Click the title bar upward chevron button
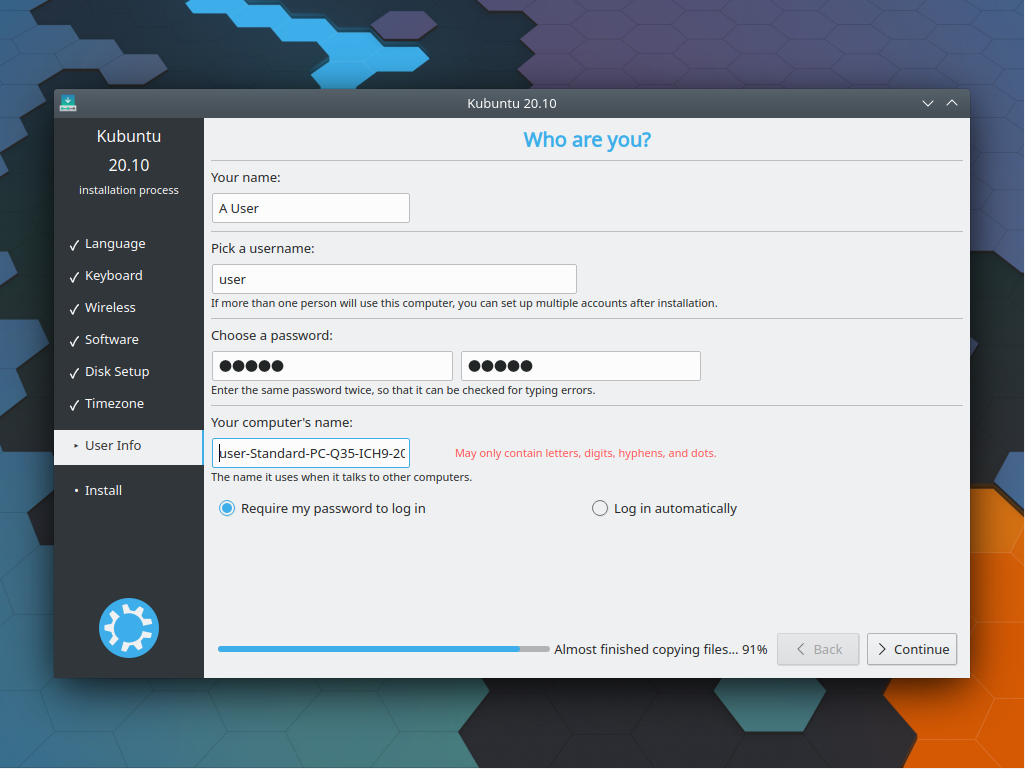 pyautogui.click(x=952, y=103)
